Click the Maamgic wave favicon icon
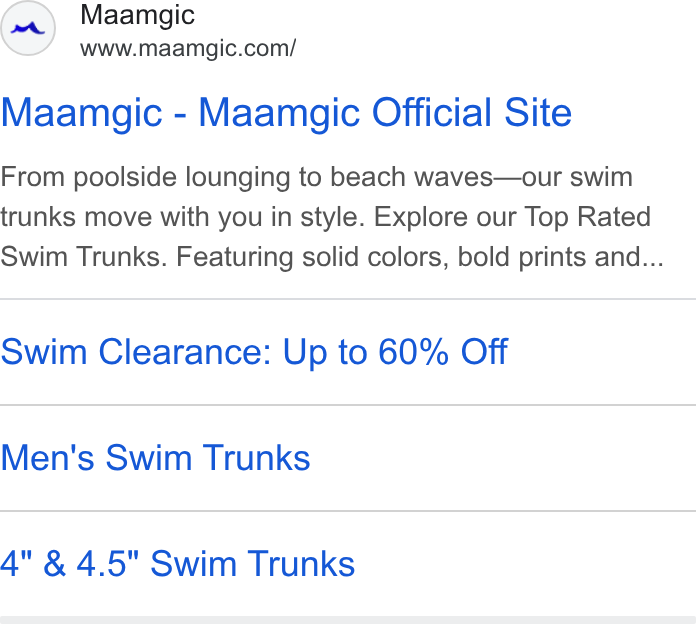 tap(28, 28)
